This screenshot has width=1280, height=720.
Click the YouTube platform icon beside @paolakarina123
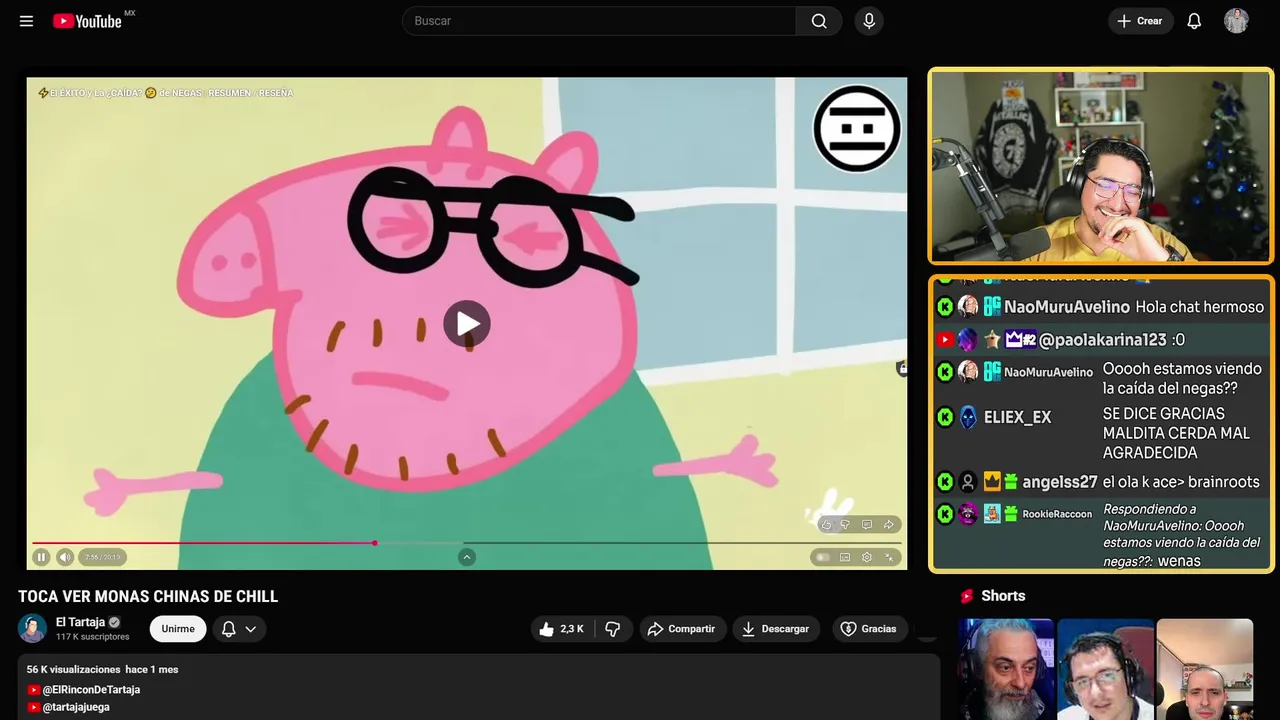pyautogui.click(x=945, y=340)
